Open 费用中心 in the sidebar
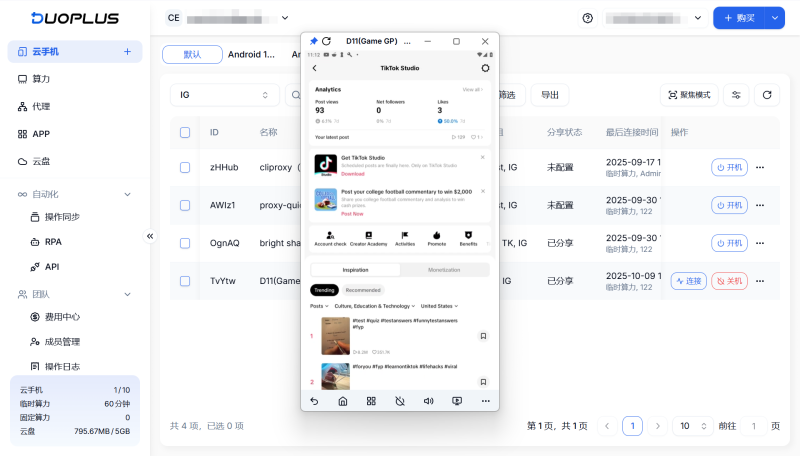This screenshot has width=800, height=456. pyautogui.click(x=62, y=317)
